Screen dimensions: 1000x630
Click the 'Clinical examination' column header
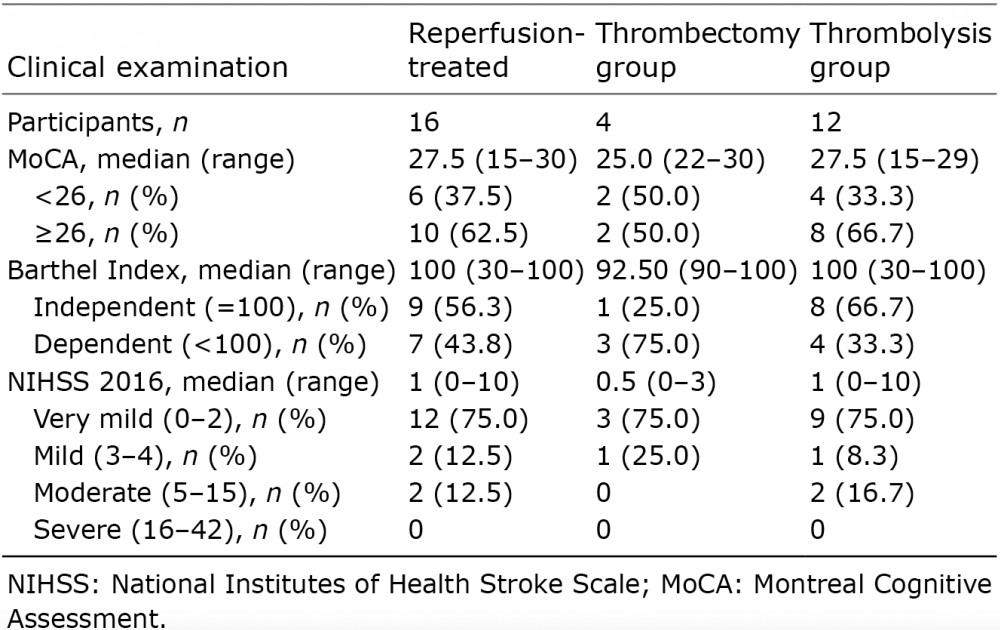click(148, 67)
